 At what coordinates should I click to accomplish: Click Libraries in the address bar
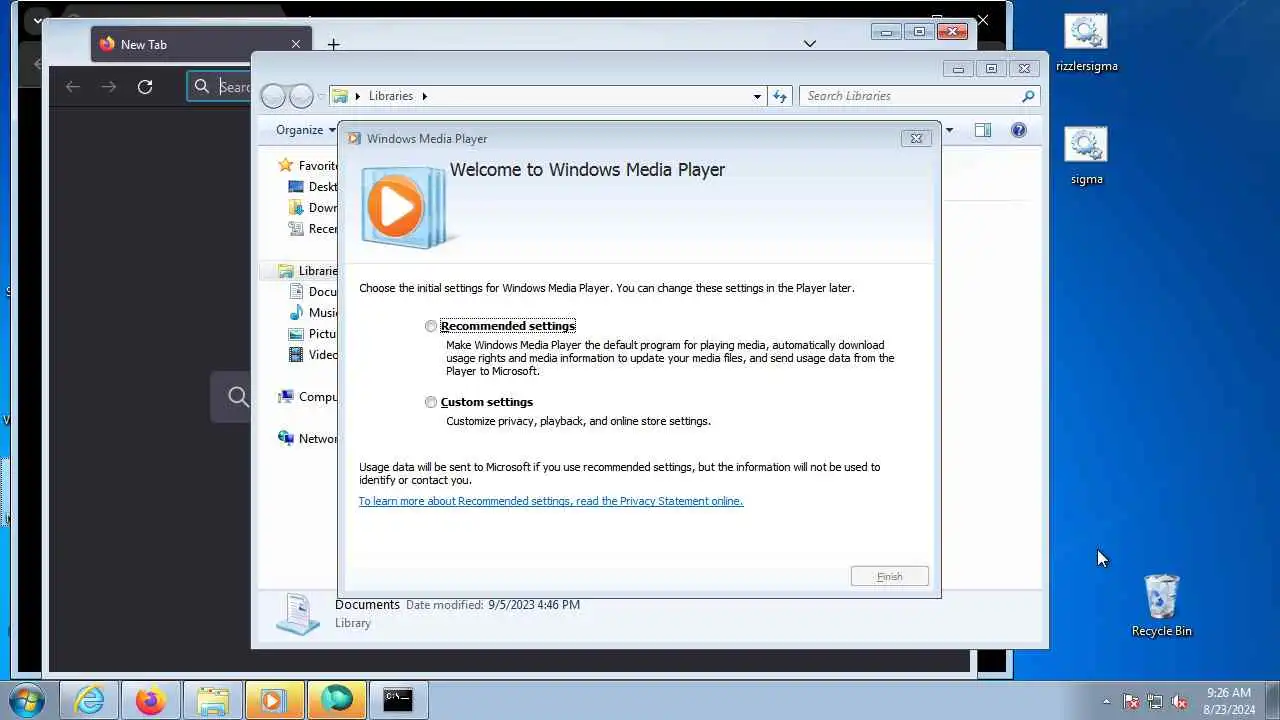390,96
